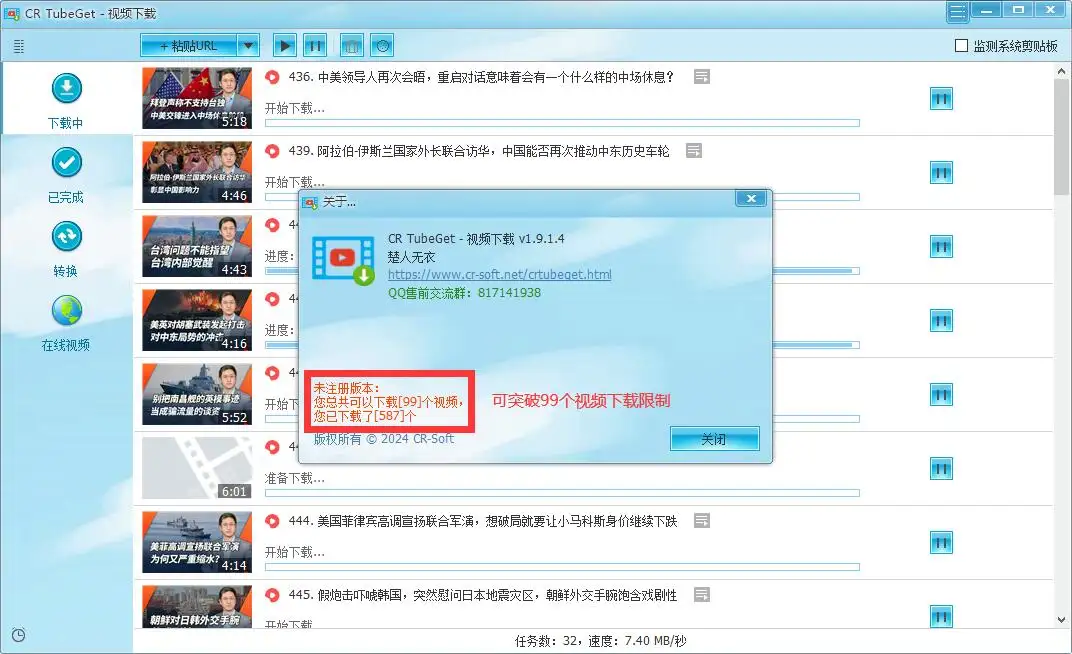The width and height of the screenshot is (1072, 654).
Task: Pause the download of video 436
Action: click(941, 99)
